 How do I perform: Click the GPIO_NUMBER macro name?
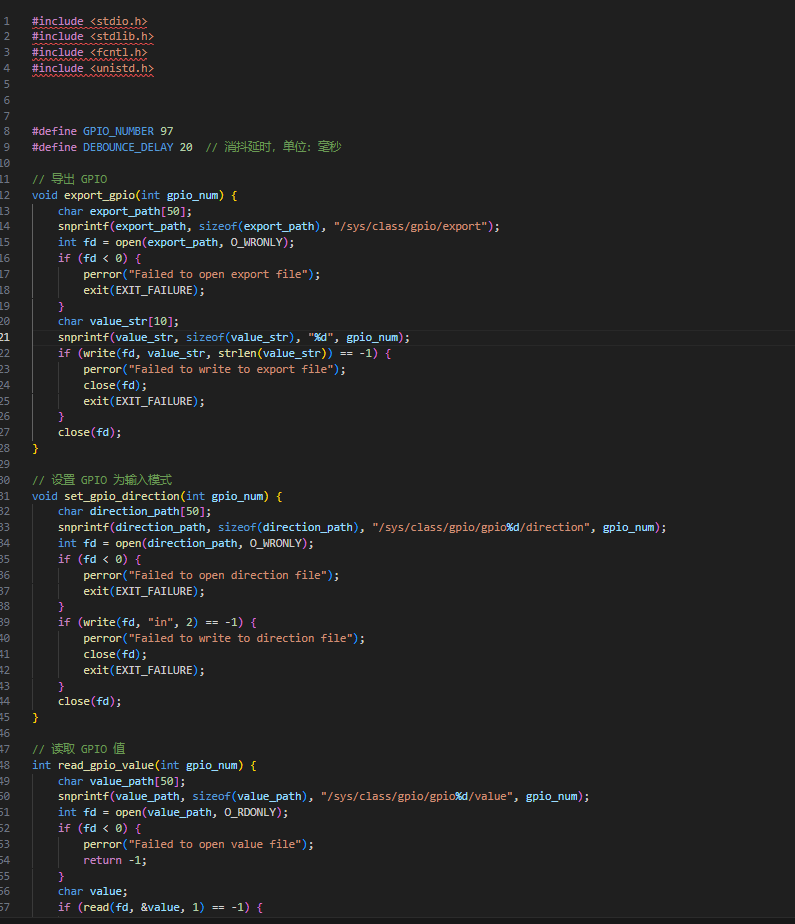[x=118, y=131]
